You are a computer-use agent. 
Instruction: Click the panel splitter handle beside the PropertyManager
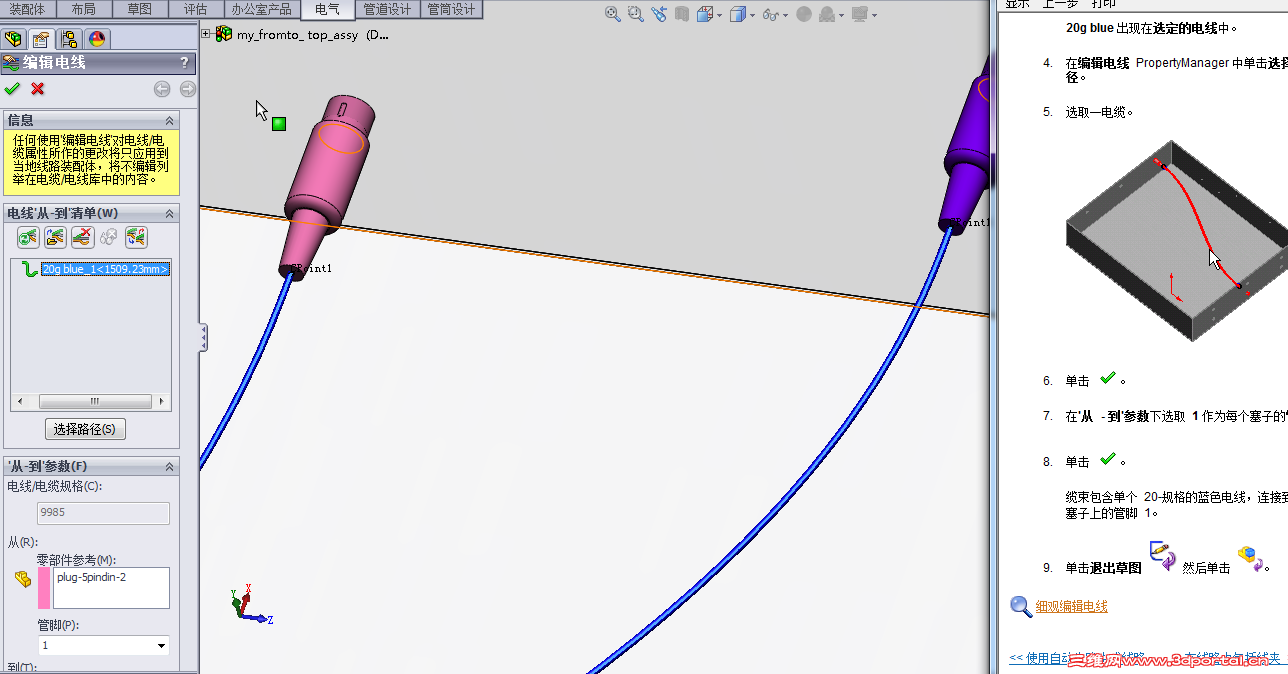click(x=204, y=337)
